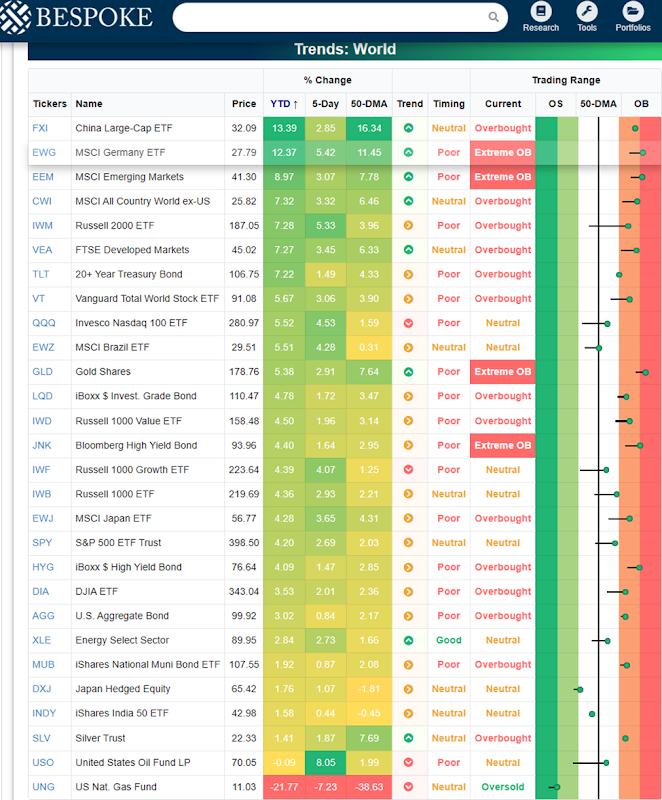Sort by Price column header
The width and height of the screenshot is (662, 800).
click(244, 104)
